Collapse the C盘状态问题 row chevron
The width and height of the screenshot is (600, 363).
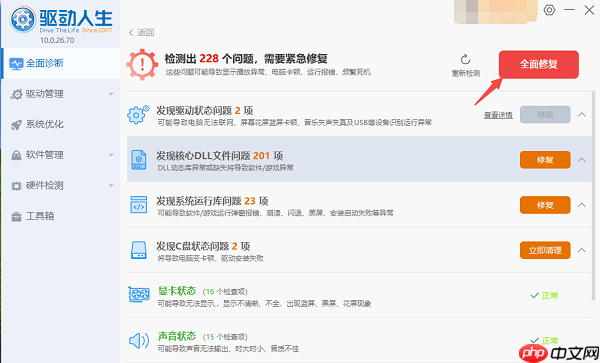pos(582,250)
